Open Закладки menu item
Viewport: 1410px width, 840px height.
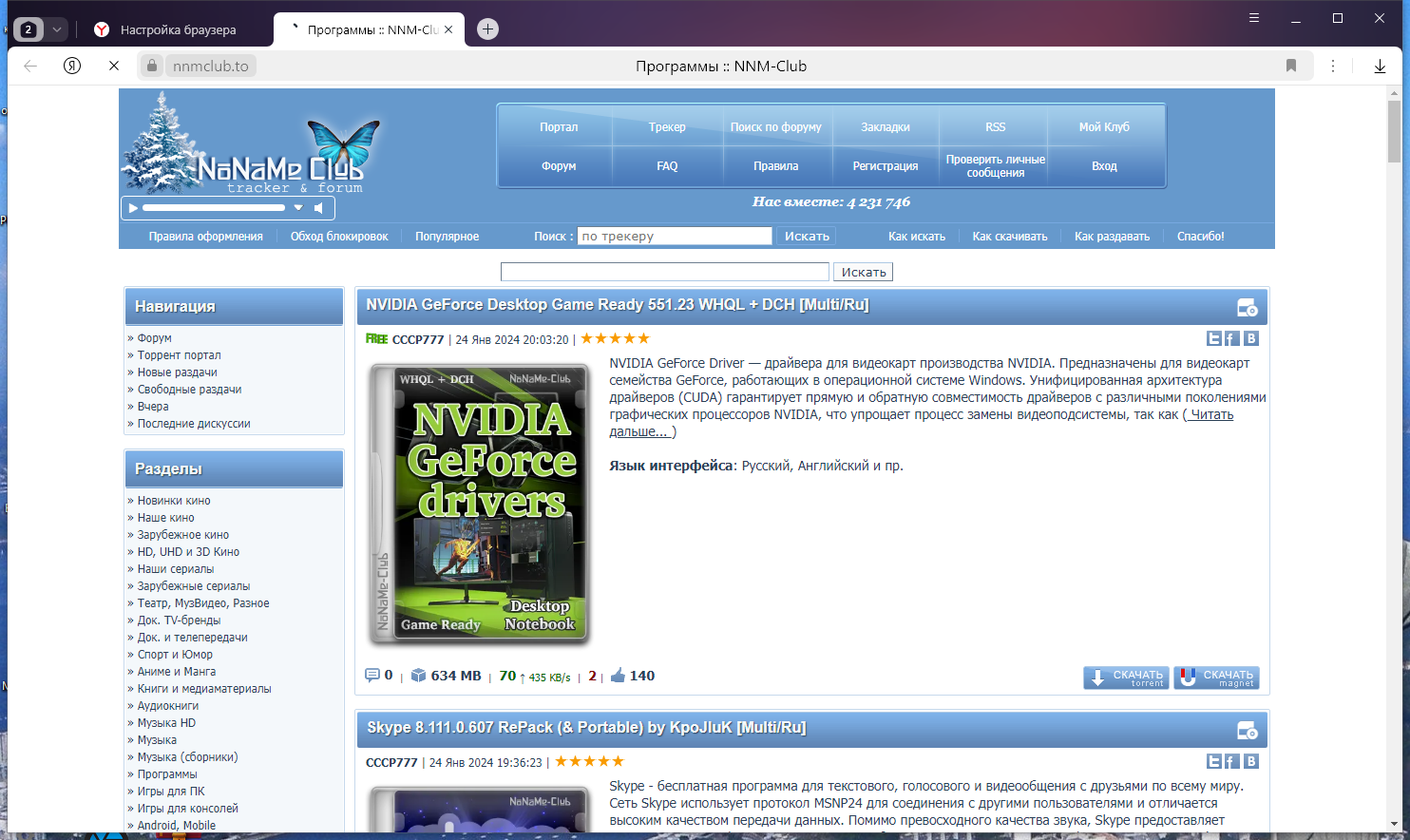coord(886,126)
